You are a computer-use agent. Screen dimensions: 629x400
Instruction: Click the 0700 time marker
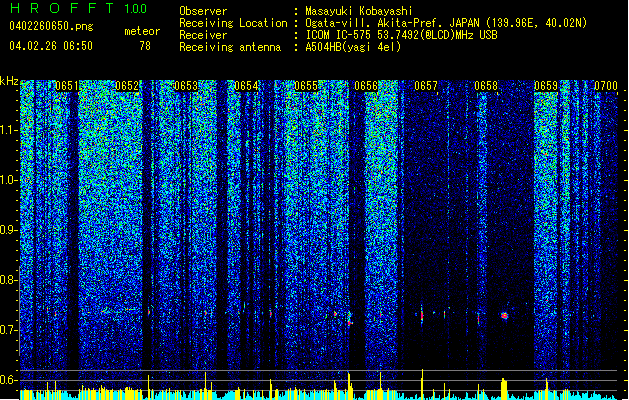pos(606,86)
